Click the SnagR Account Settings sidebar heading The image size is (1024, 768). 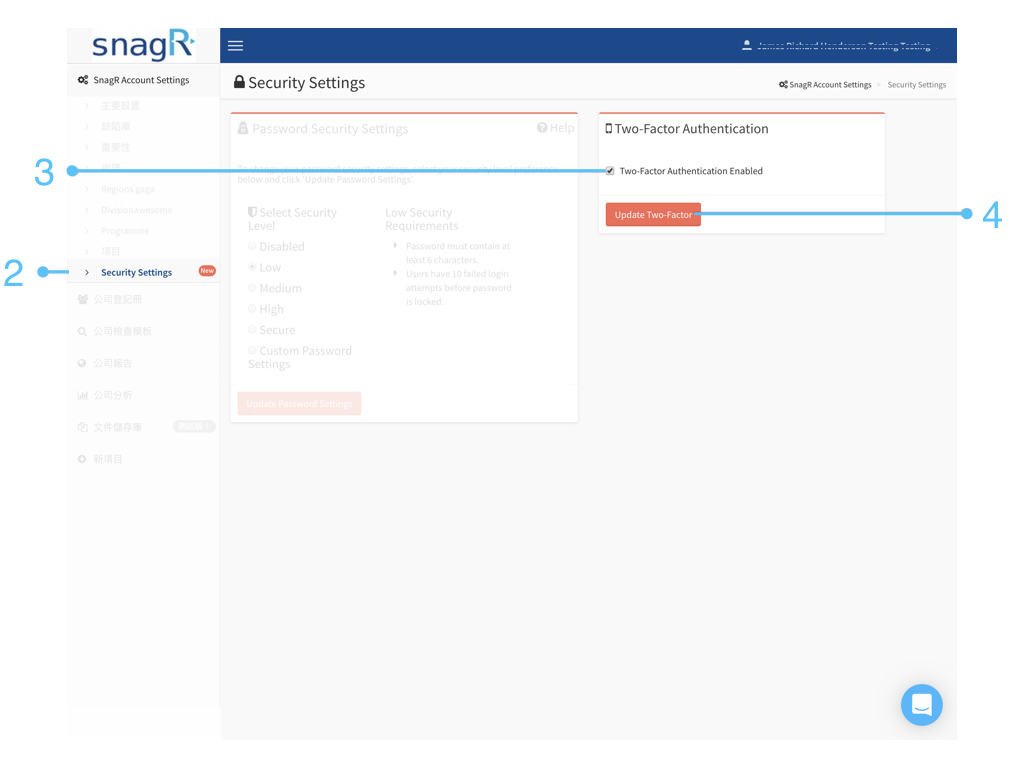pyautogui.click(x=141, y=80)
